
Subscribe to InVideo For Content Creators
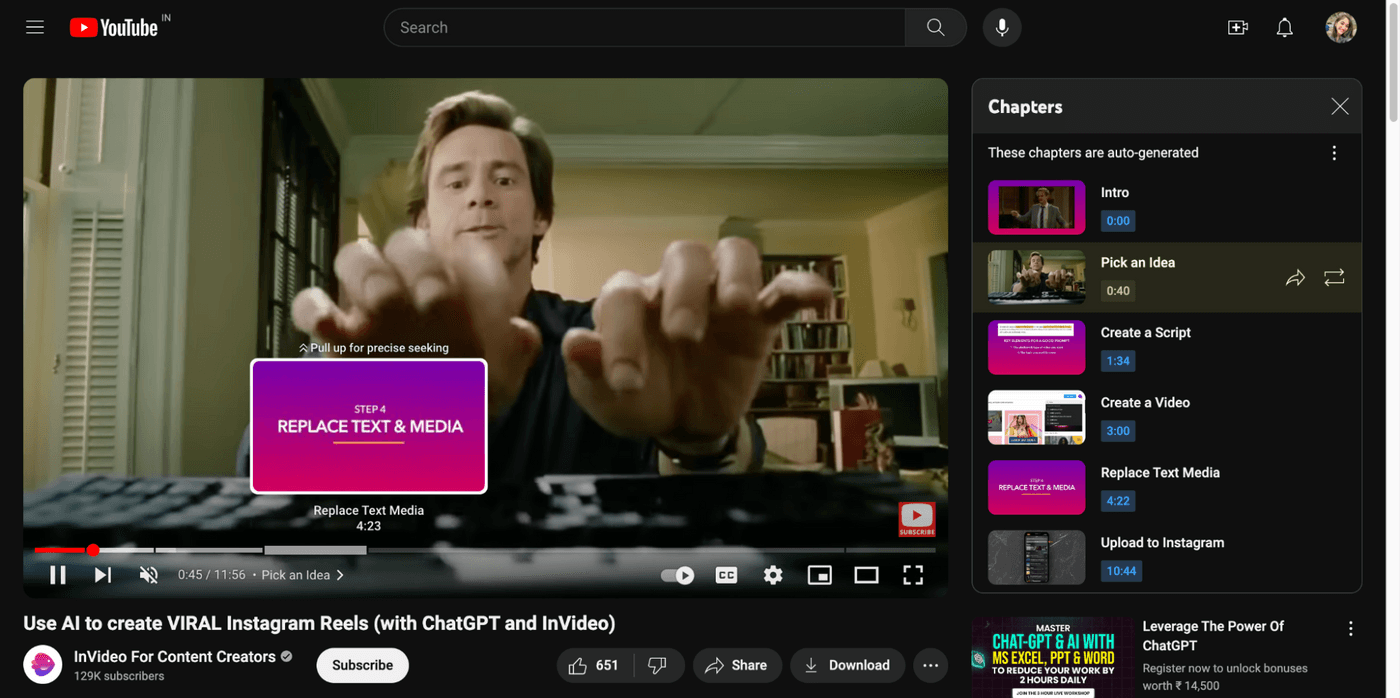[362, 665]
